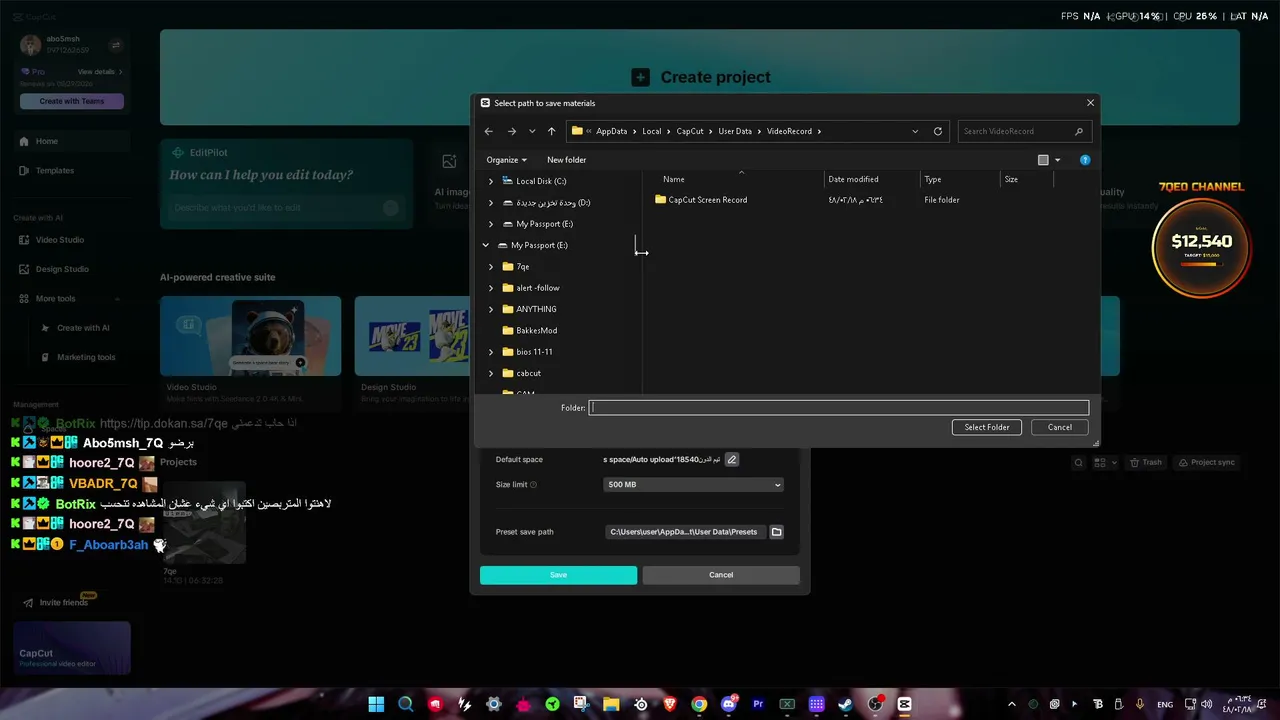Click into the Folder name field
Viewport: 1280px width, 720px height.
tap(839, 407)
